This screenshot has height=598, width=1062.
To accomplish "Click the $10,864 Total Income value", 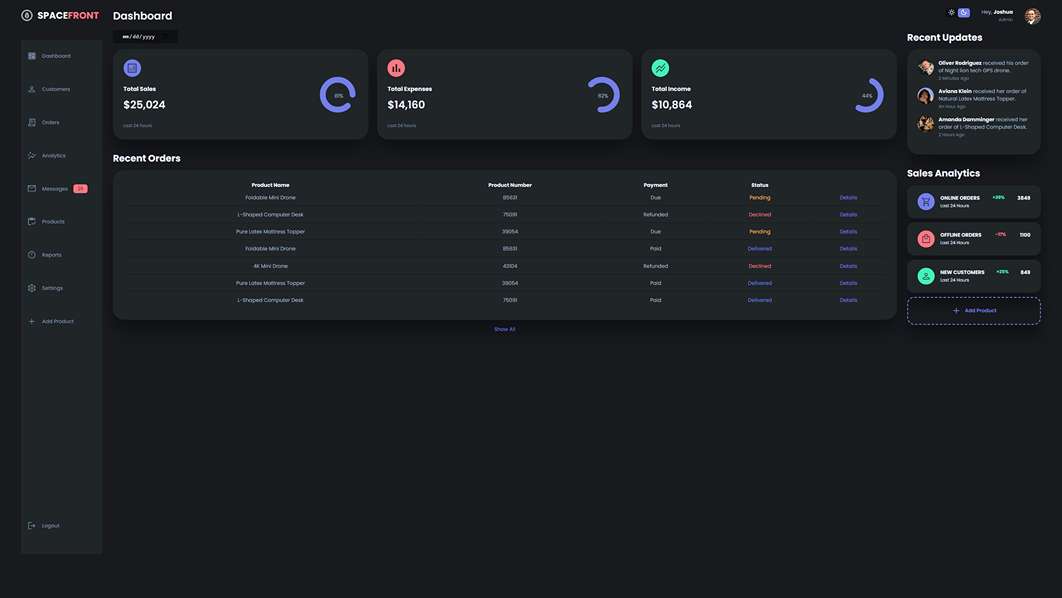I will (x=672, y=105).
